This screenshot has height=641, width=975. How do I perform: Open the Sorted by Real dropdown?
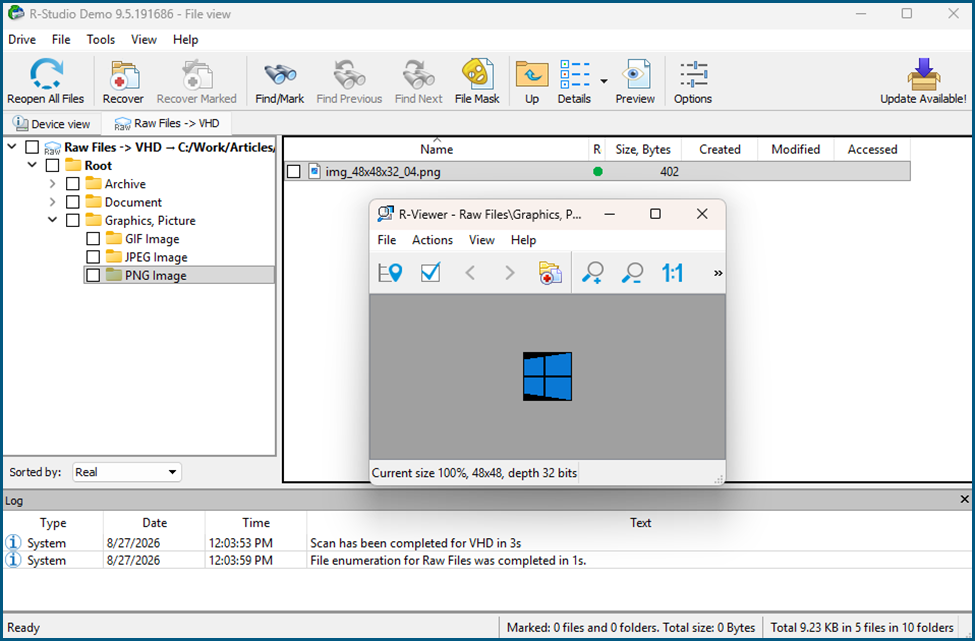(x=127, y=472)
